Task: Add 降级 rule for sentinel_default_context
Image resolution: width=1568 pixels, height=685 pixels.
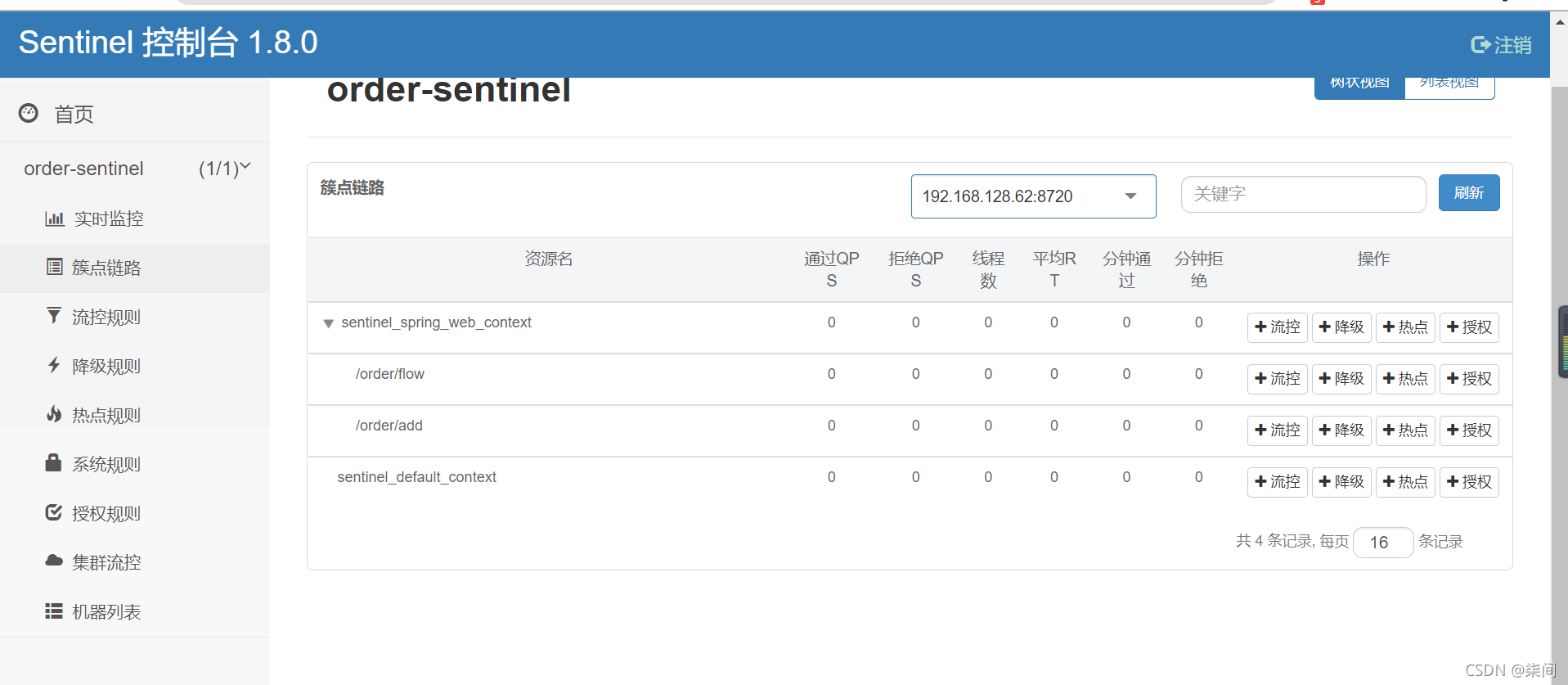Action: [x=1341, y=482]
